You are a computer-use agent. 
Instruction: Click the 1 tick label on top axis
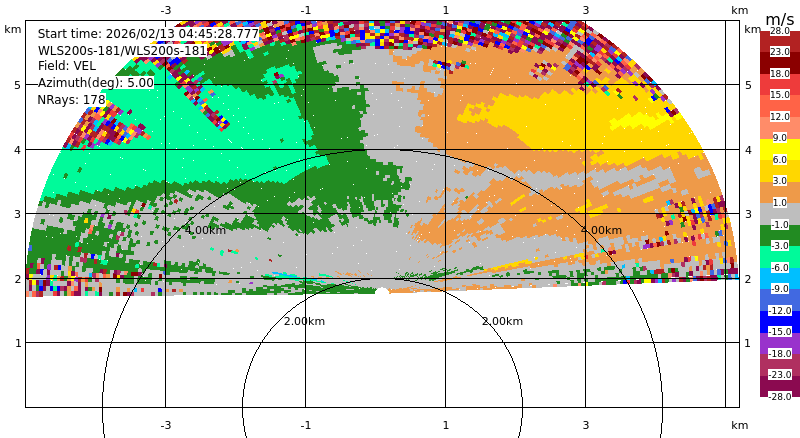click(x=445, y=10)
